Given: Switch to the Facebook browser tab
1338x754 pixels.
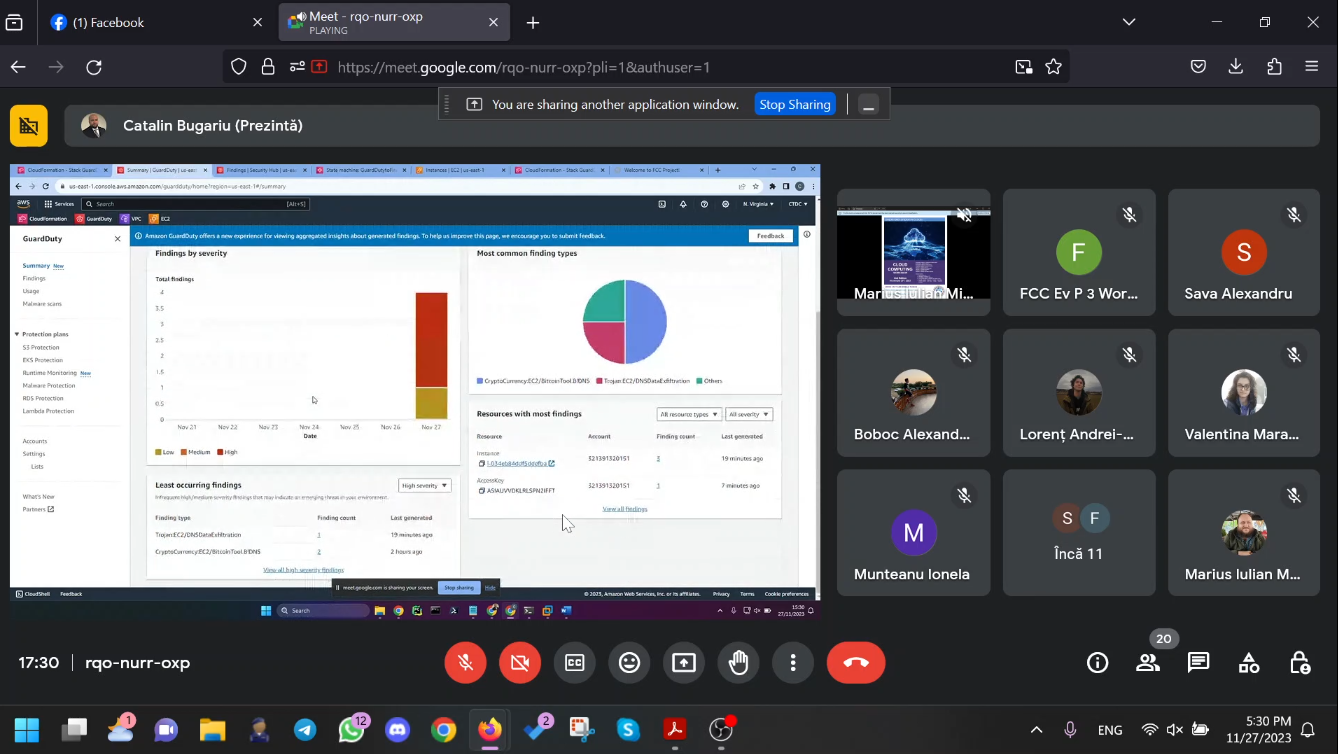Looking at the screenshot, I should [x=110, y=22].
